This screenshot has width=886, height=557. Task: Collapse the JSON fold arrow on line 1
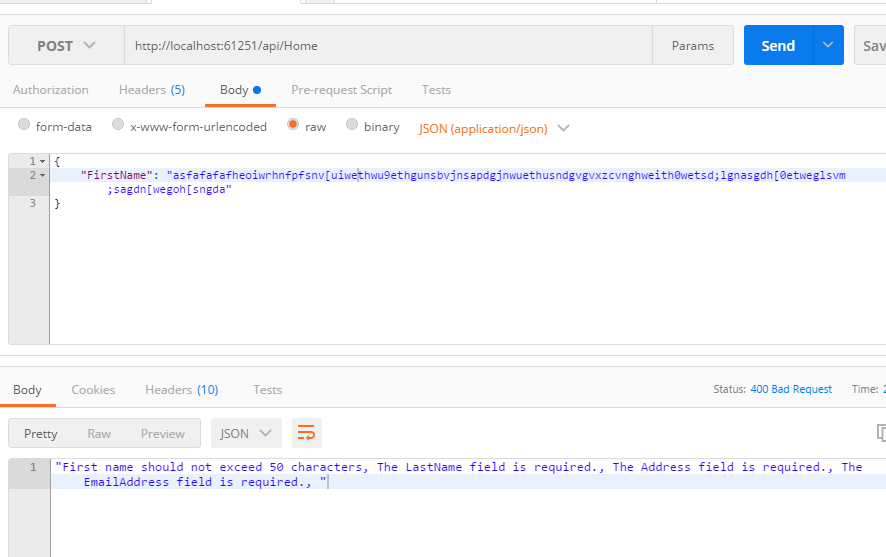pos(43,161)
